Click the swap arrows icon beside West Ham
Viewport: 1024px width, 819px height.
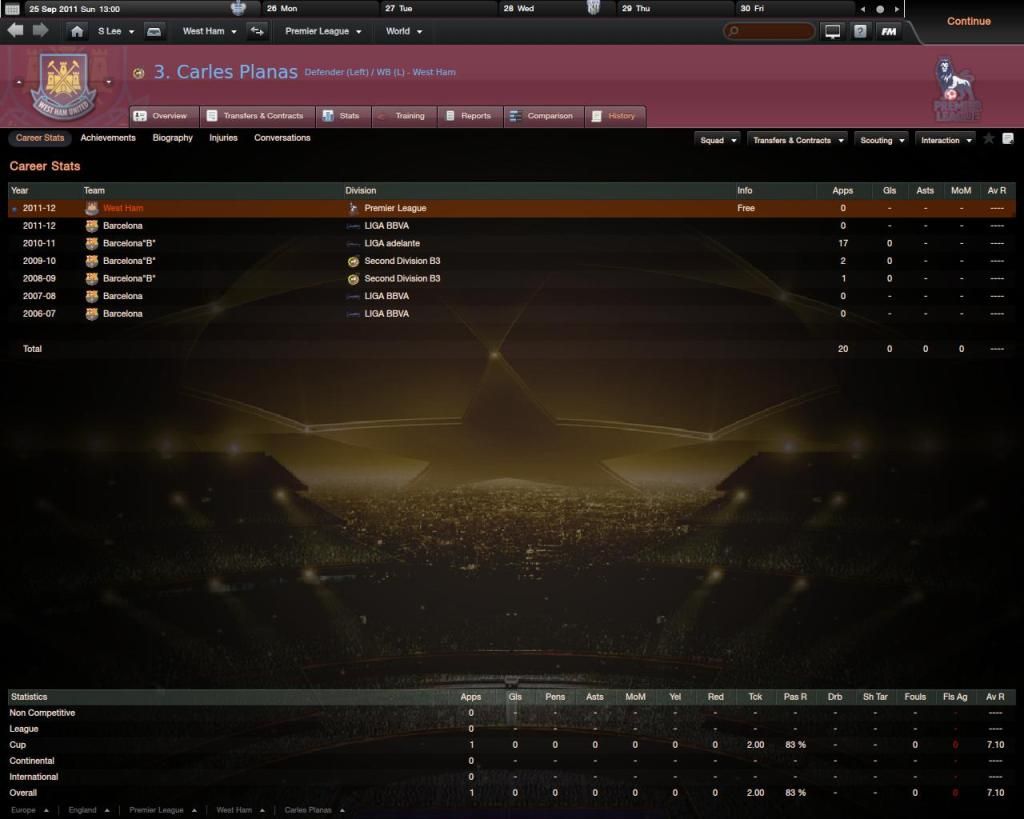(257, 31)
